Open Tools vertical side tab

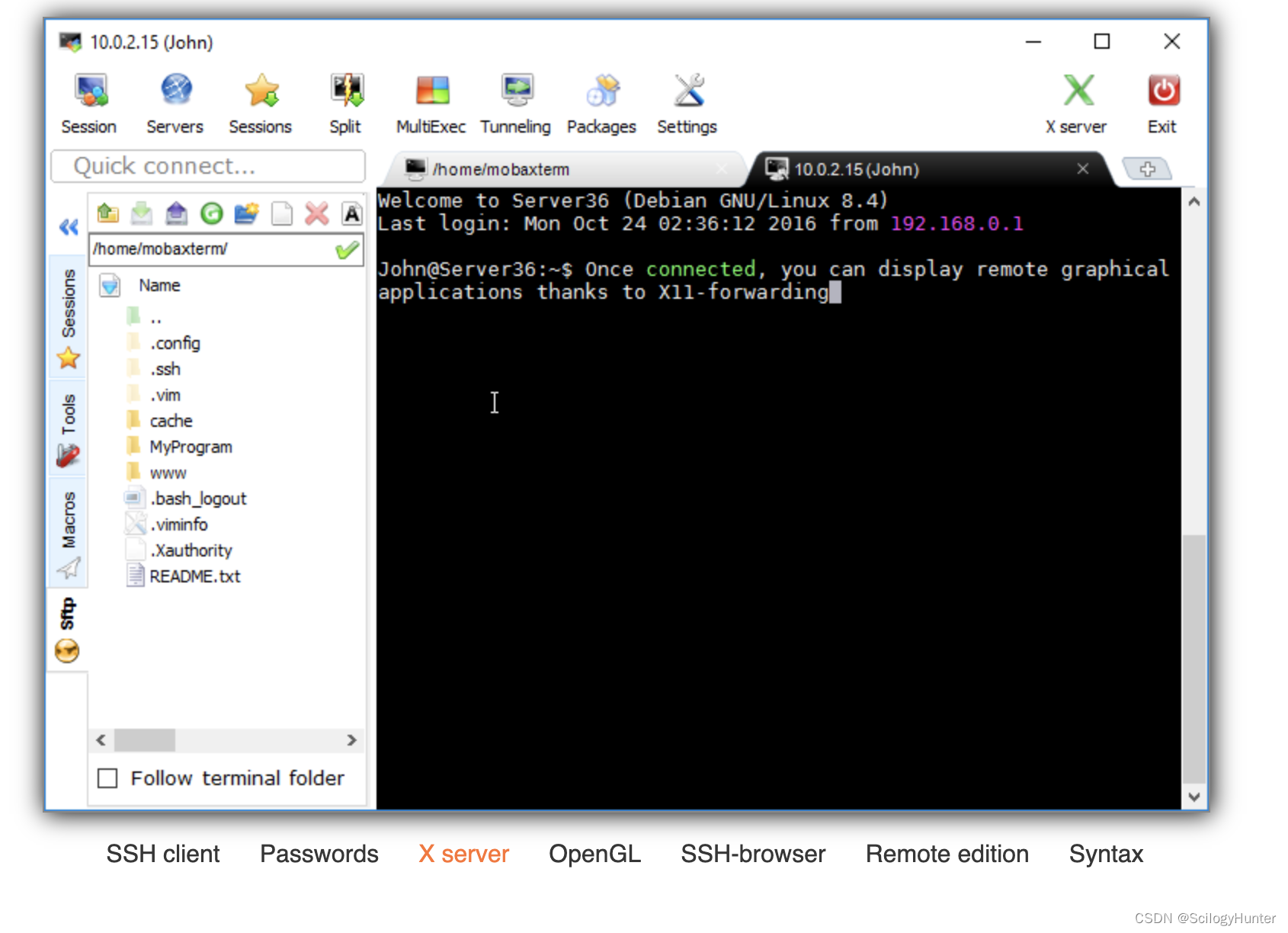click(69, 428)
